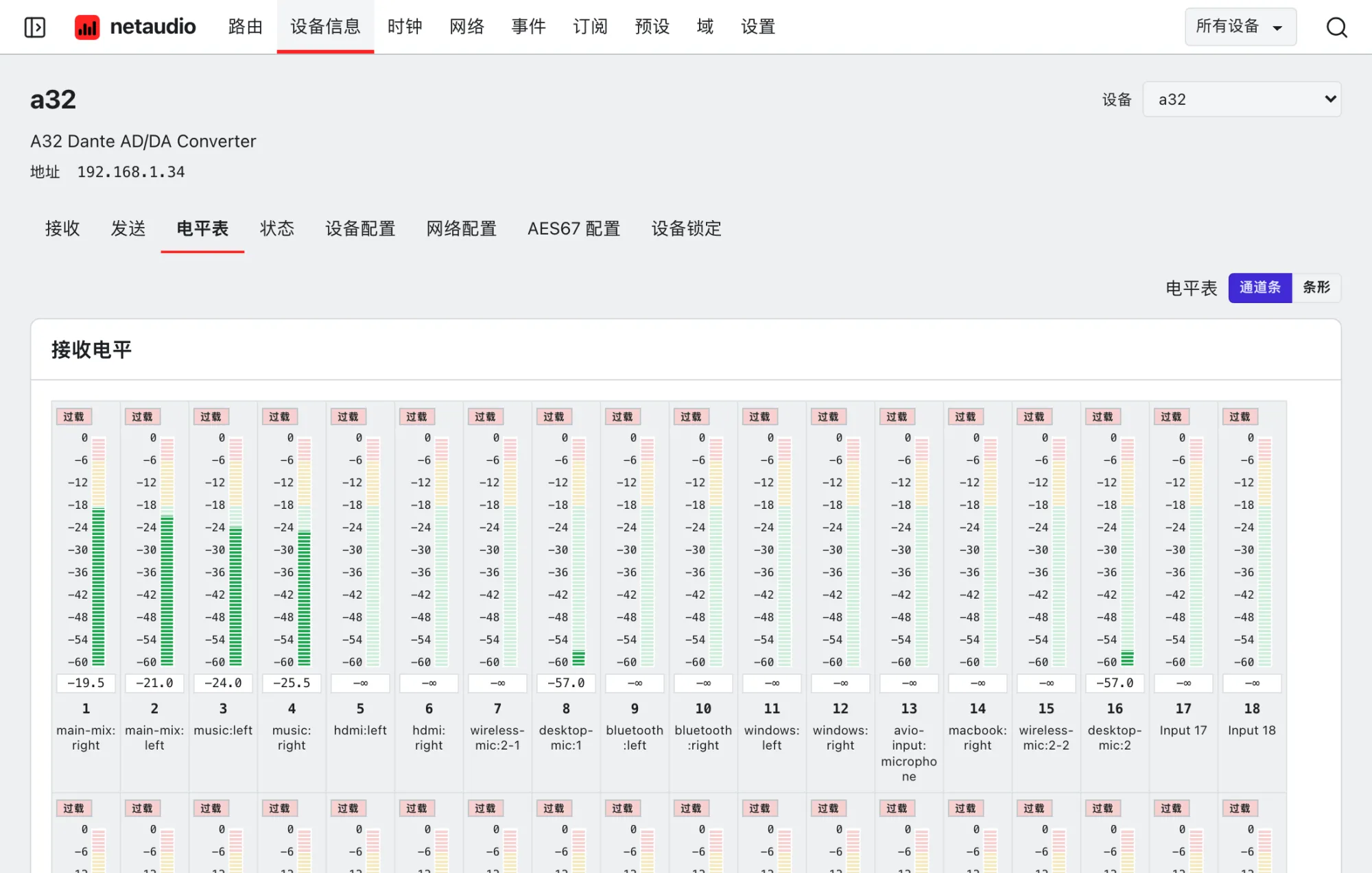Click 过载 indicator above channel 8 desktop-mic:1
The image size is (1372, 873).
click(554, 416)
